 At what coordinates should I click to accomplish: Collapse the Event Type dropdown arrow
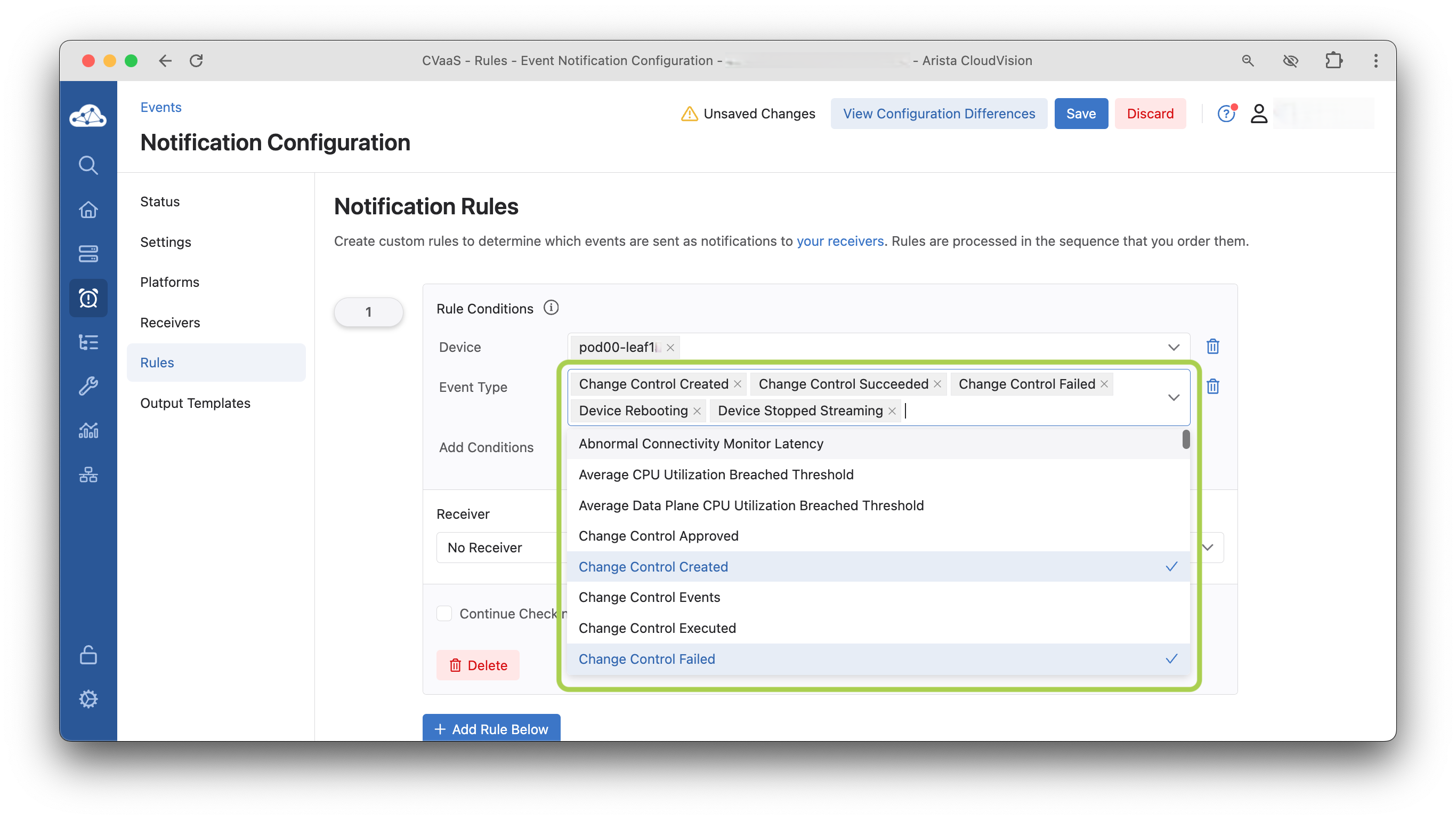tap(1174, 398)
